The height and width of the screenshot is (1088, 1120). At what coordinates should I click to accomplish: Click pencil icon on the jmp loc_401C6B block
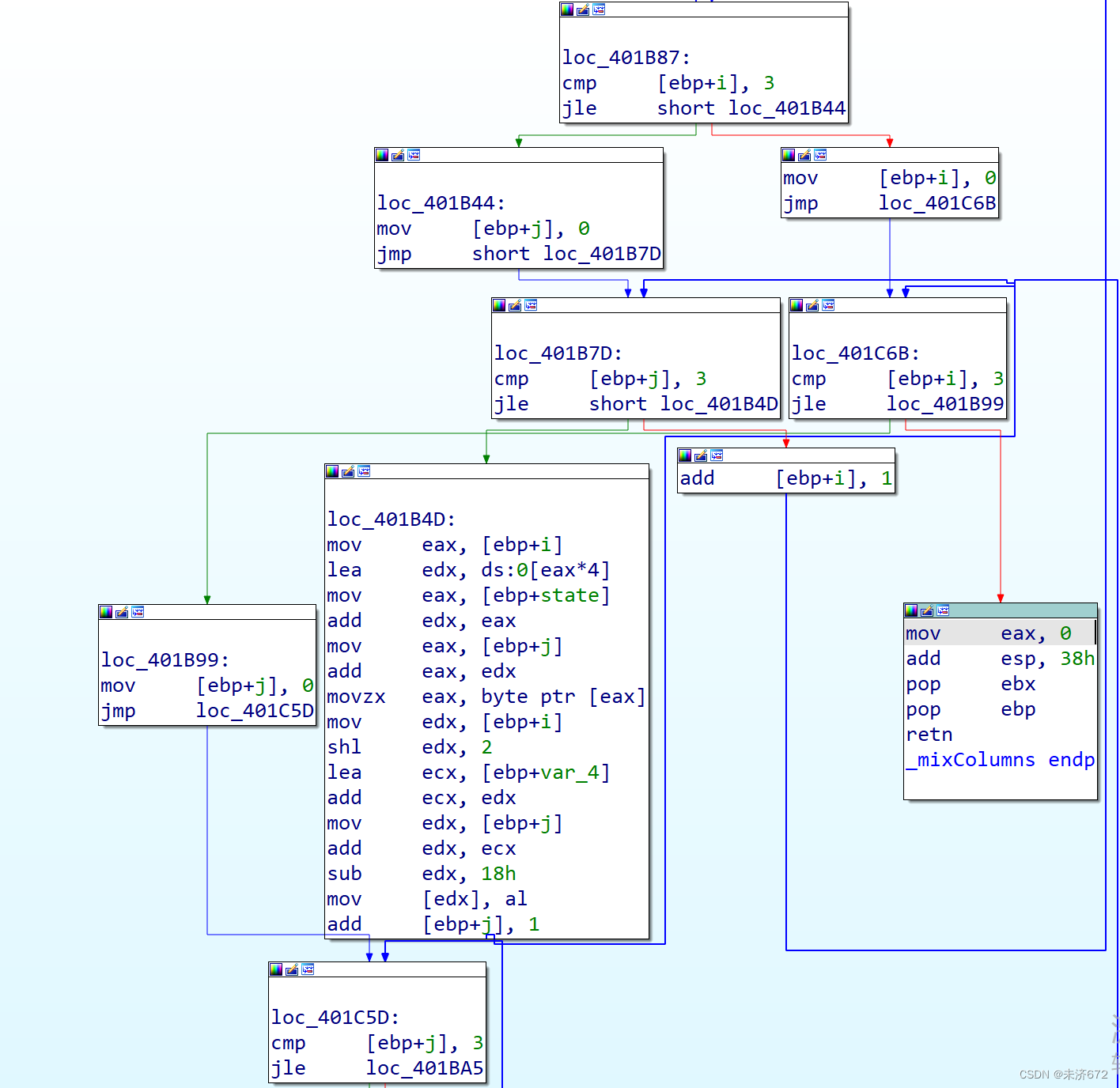point(804,155)
